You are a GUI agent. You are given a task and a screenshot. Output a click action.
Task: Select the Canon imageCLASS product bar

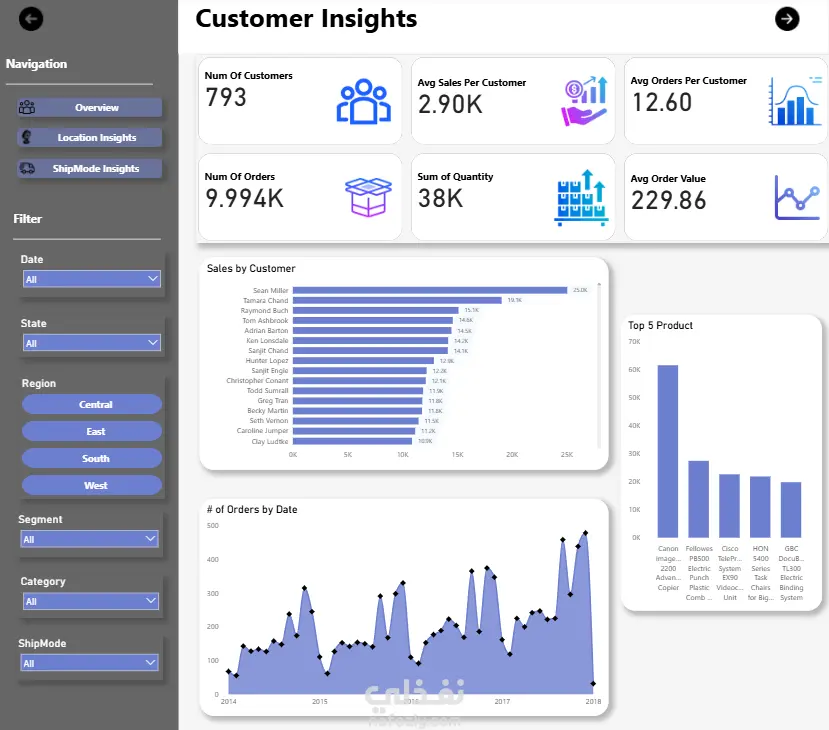pyautogui.click(x=668, y=451)
